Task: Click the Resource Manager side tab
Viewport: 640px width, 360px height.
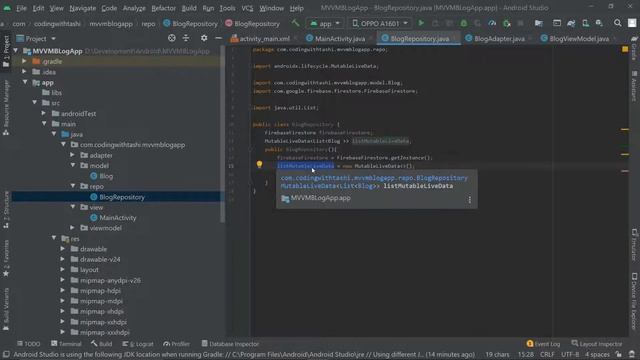Action: tap(6, 108)
